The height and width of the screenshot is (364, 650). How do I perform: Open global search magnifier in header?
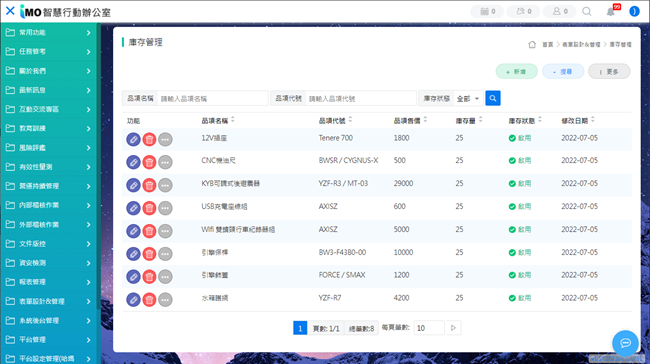click(587, 11)
